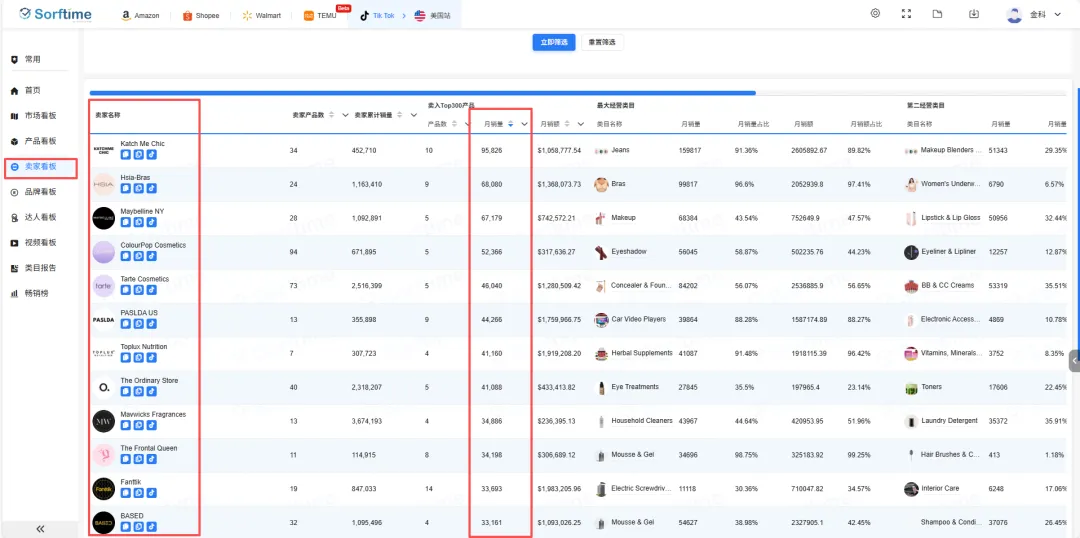Open the settings gear icon in header

coord(875,14)
